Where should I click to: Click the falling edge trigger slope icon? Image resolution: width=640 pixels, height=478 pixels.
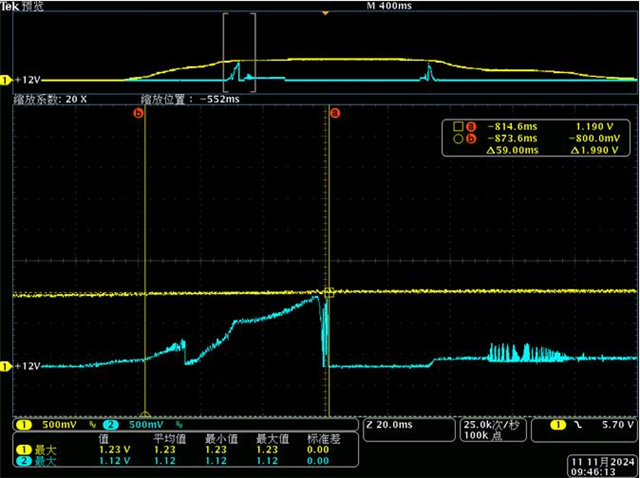[x=578, y=425]
